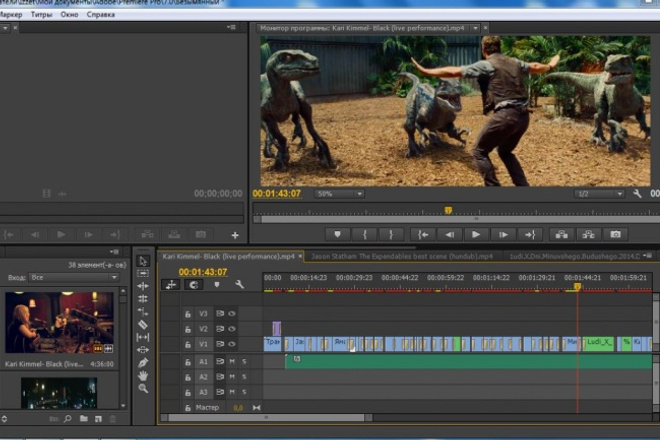The width and height of the screenshot is (660, 440).
Task: Select the Razor tool
Action: click(143, 324)
